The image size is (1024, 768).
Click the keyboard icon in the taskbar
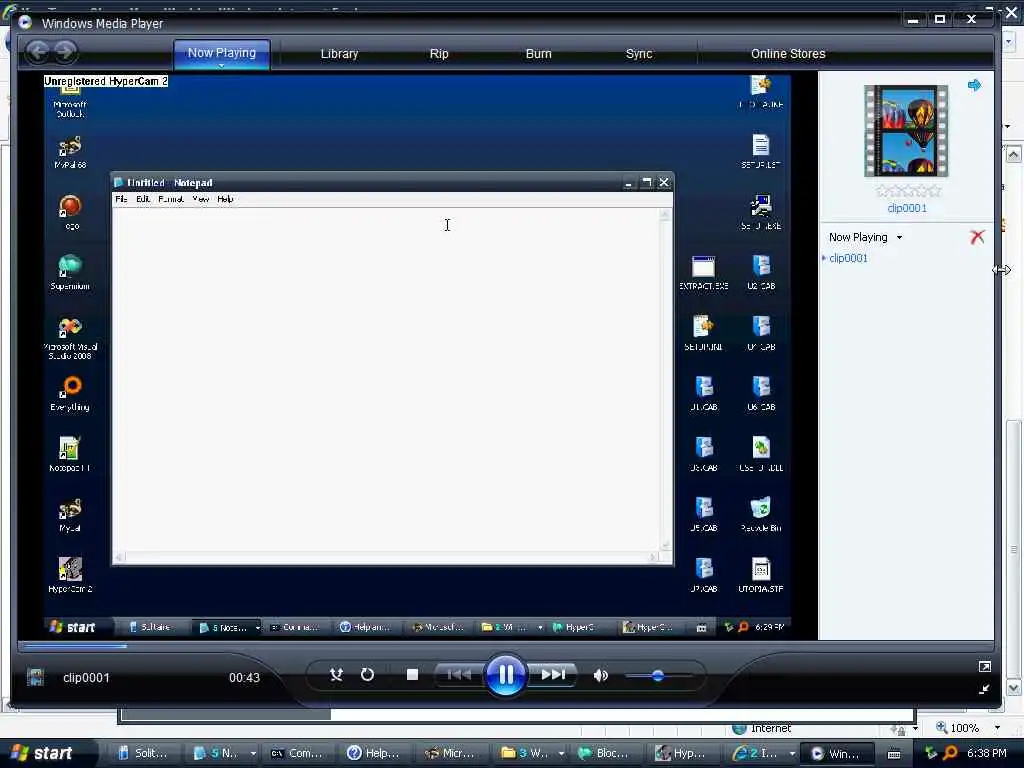(x=894, y=754)
